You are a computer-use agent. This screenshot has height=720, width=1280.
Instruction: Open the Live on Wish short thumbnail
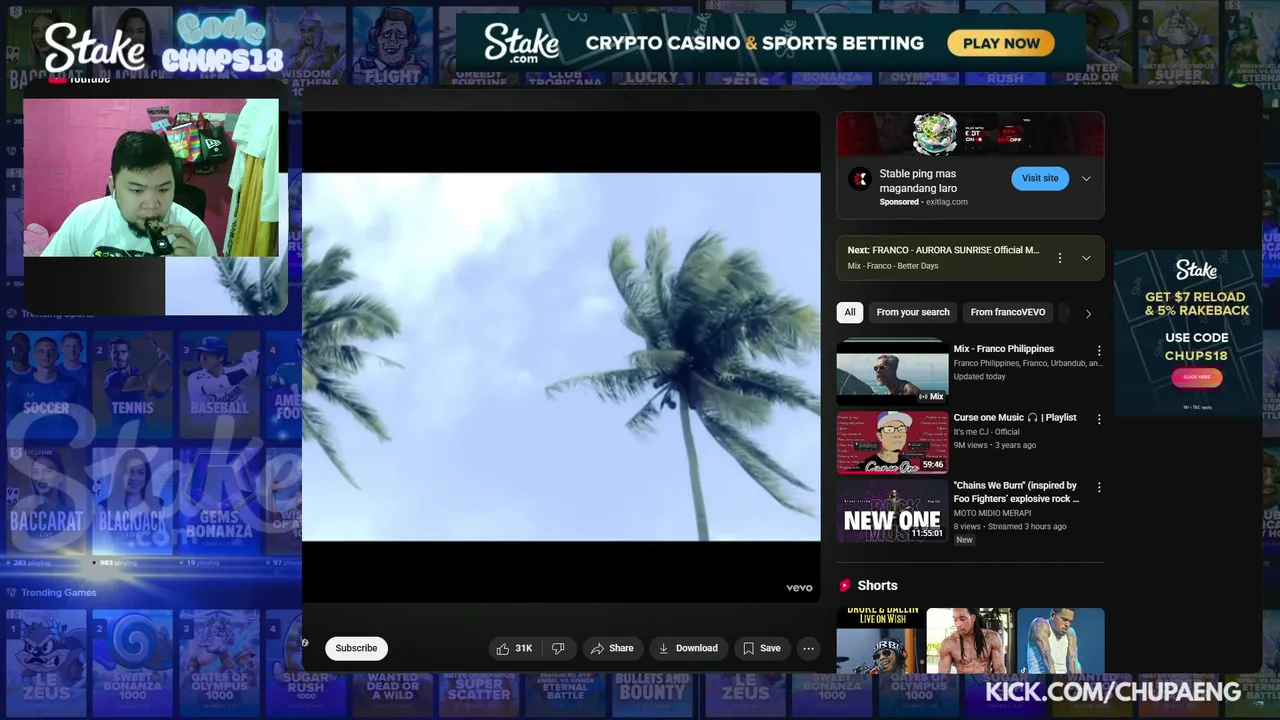tap(880, 640)
